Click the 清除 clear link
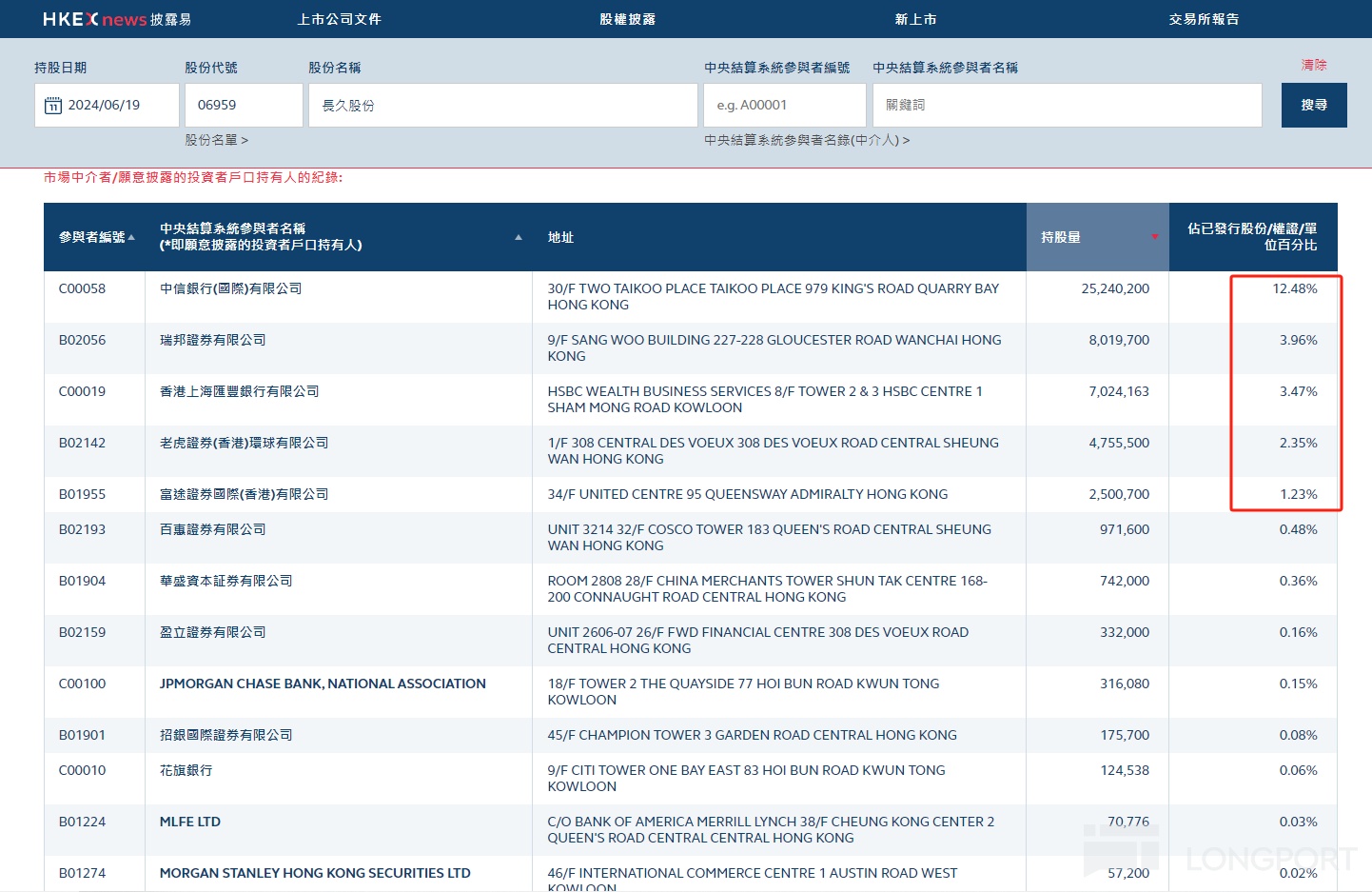 tap(1313, 65)
